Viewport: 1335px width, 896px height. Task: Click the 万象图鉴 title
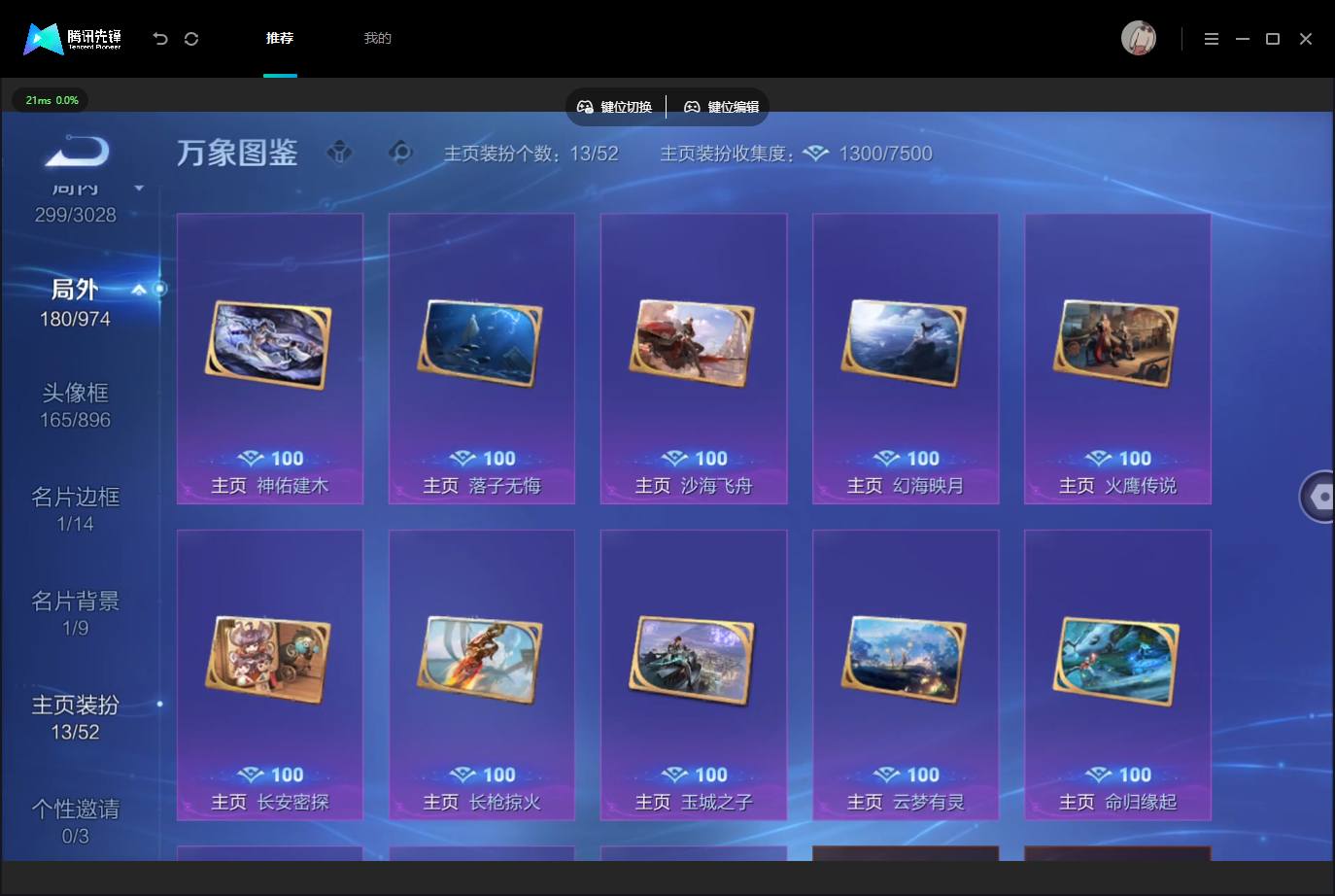pos(237,153)
